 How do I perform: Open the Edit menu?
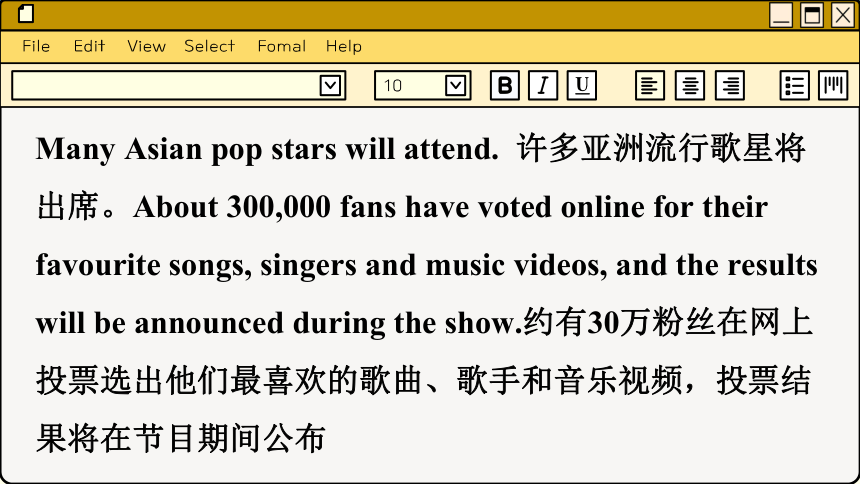pos(89,46)
